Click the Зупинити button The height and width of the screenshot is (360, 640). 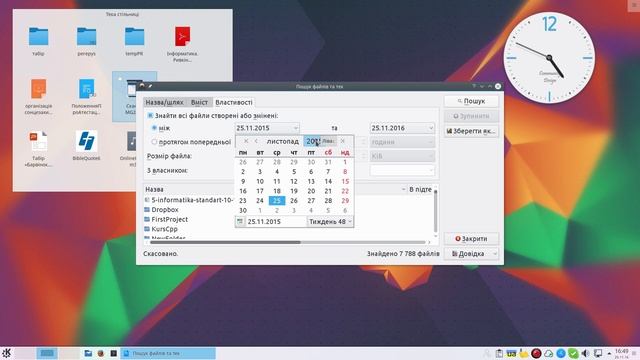pyautogui.click(x=471, y=116)
